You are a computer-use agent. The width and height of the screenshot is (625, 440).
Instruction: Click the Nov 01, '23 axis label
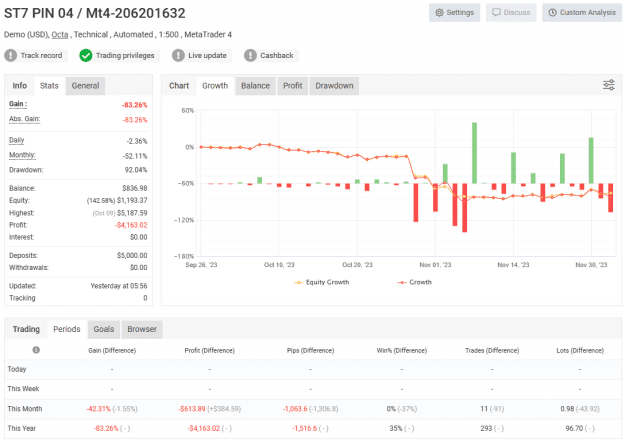coord(435,265)
